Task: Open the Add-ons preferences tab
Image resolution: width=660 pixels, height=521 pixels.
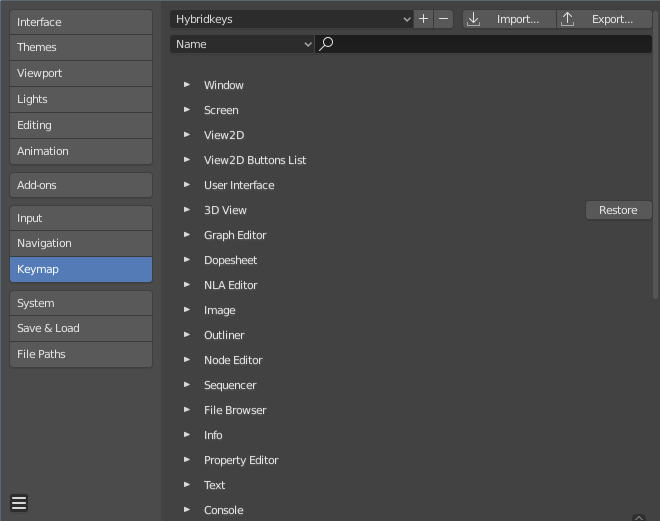Action: tap(81, 185)
